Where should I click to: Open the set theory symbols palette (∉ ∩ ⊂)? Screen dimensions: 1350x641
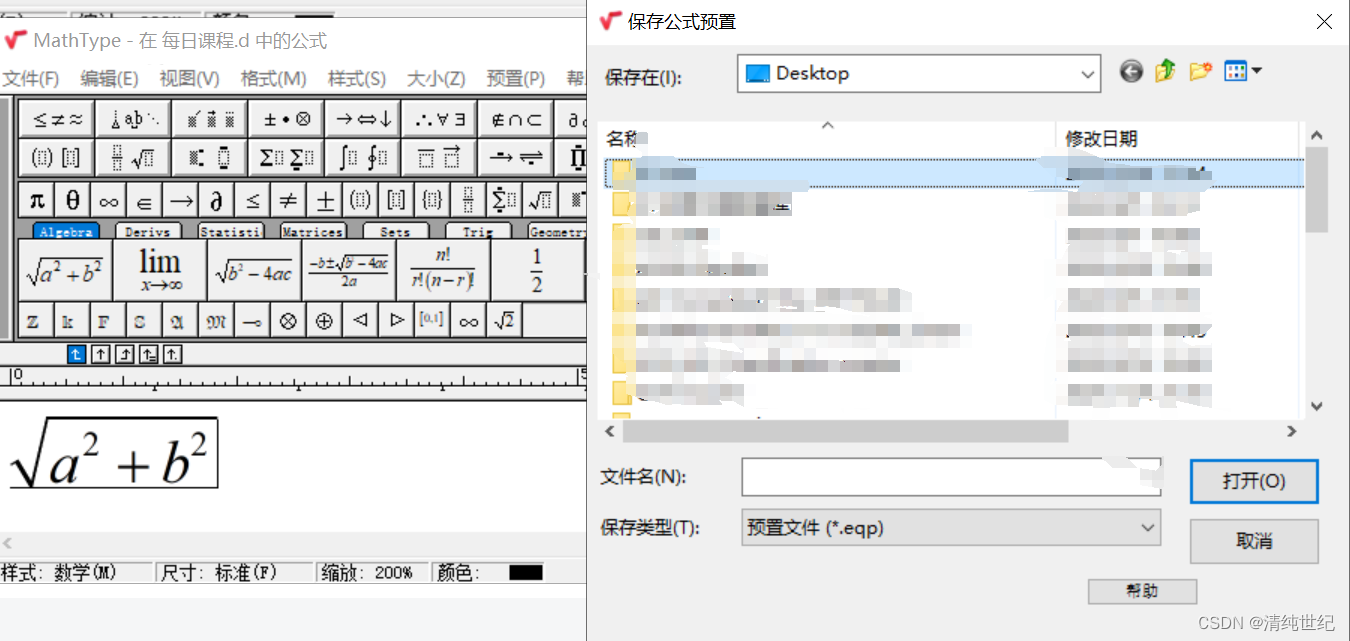point(516,119)
